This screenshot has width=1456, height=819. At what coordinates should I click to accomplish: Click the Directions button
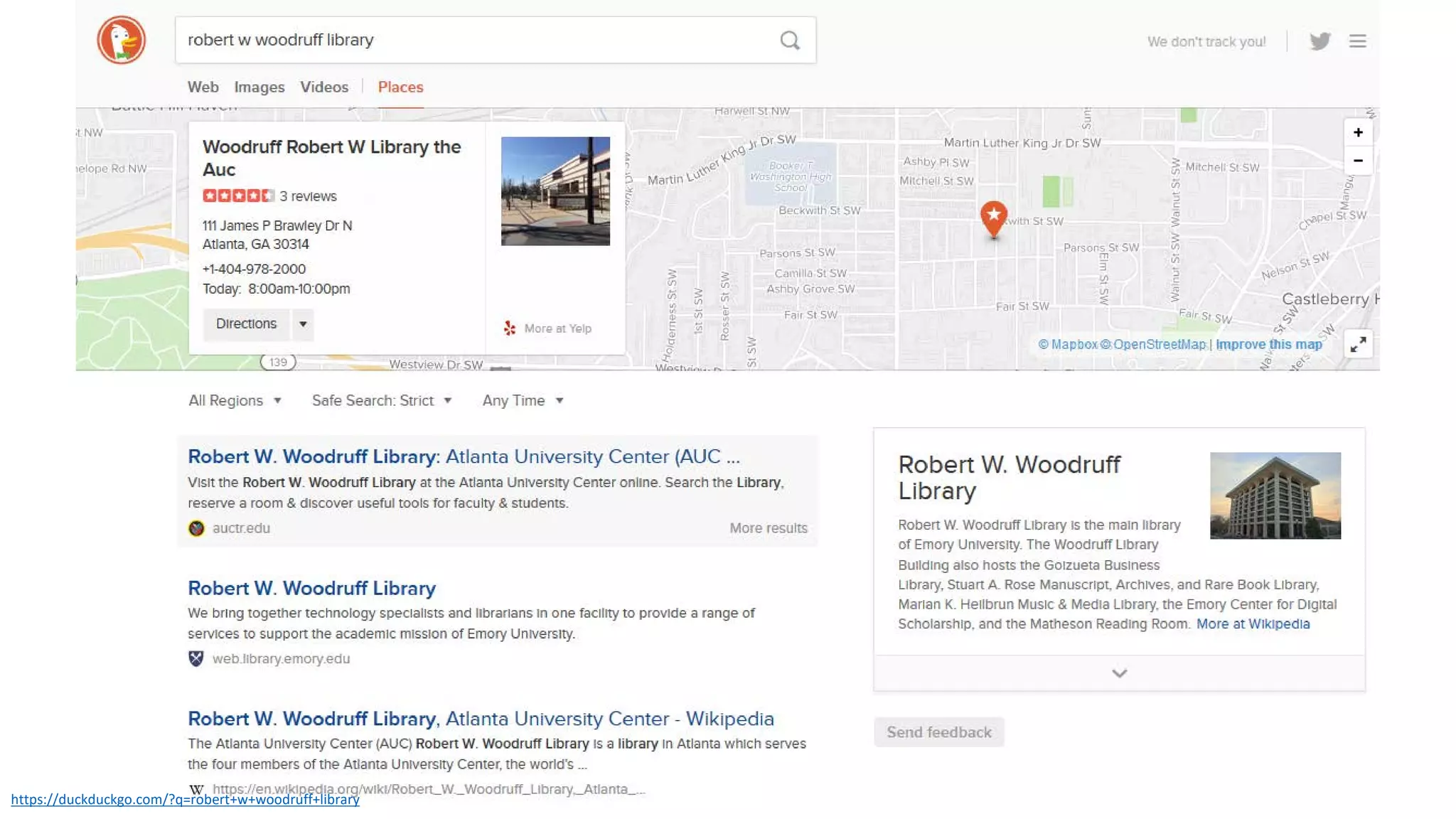tap(246, 324)
